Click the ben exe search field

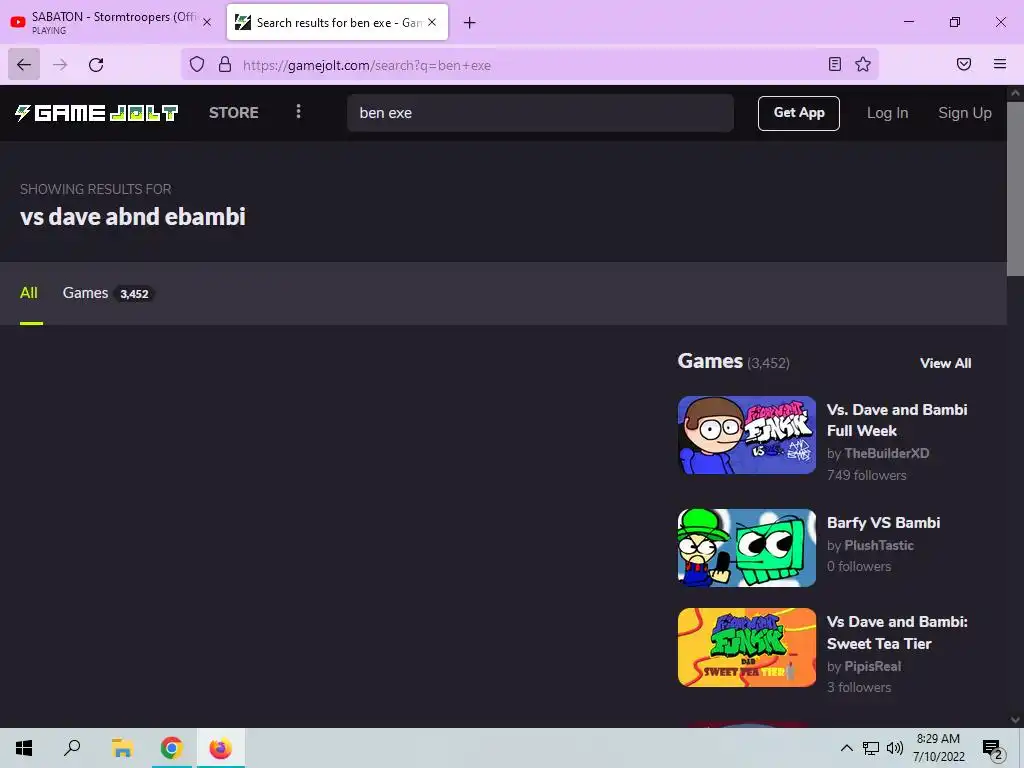540,113
